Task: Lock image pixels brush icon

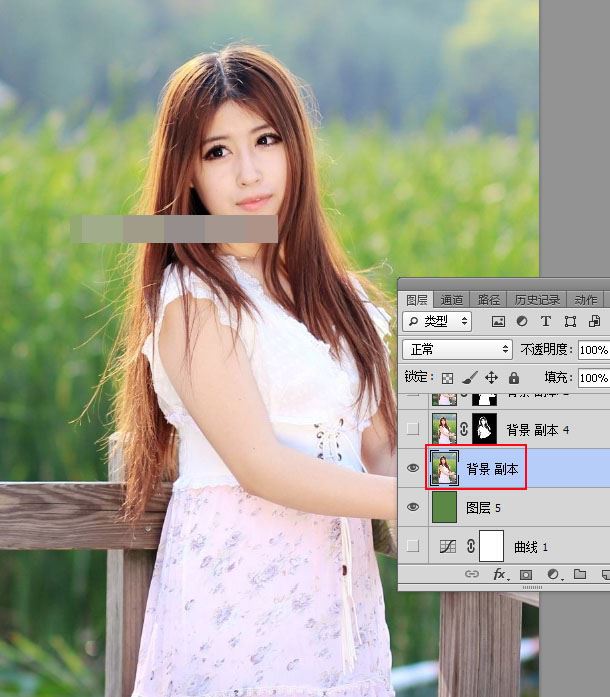Action: [470, 378]
